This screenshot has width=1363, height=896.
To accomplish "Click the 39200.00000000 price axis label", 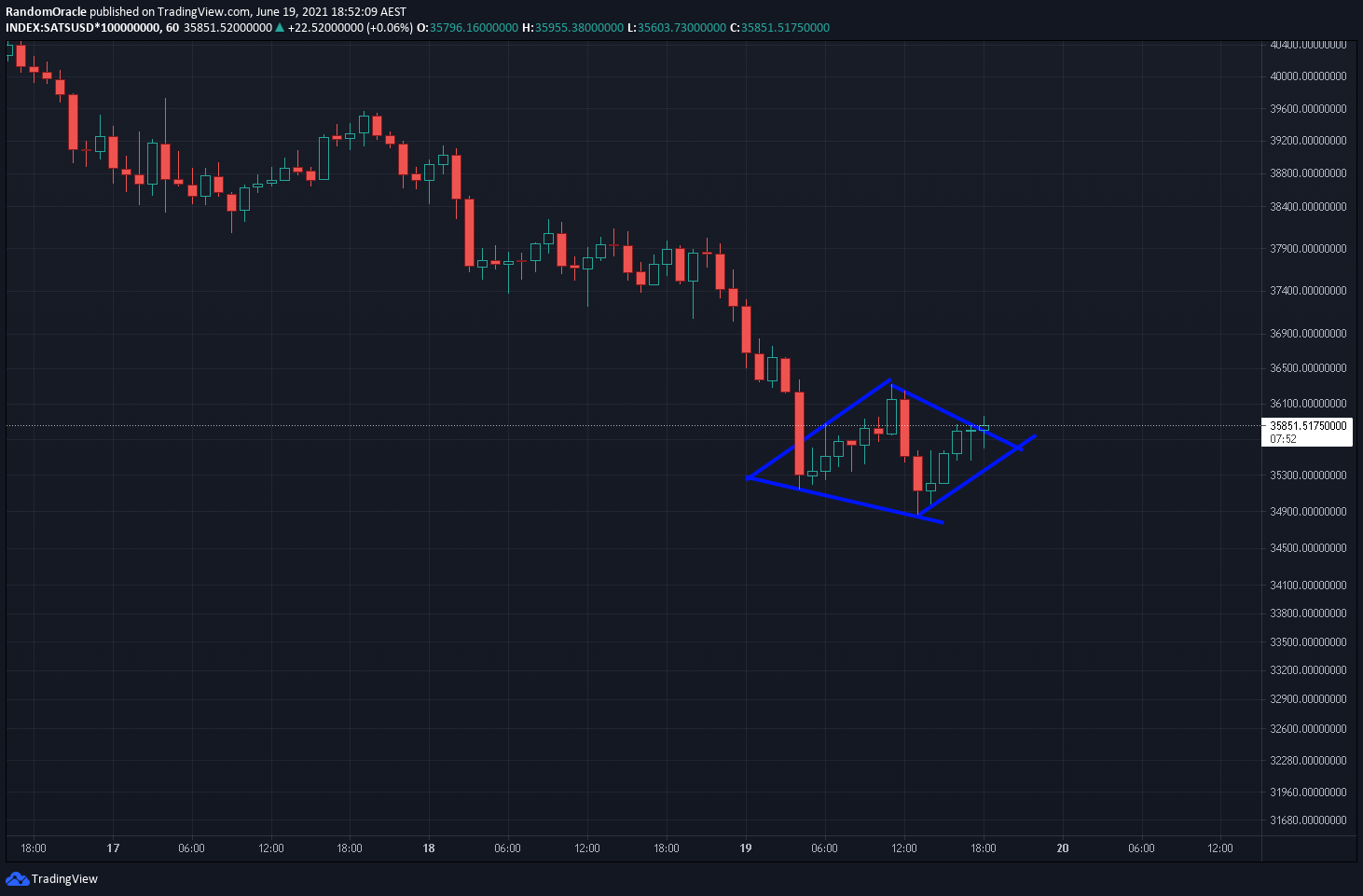I will pos(1308,141).
